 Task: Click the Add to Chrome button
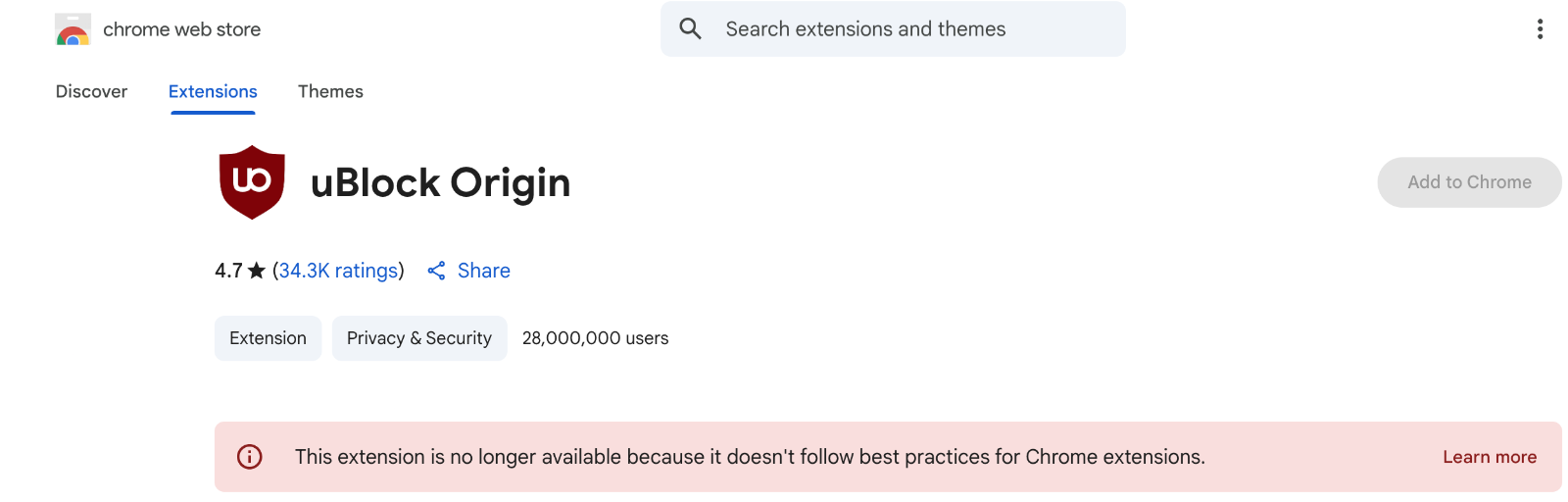click(1469, 182)
